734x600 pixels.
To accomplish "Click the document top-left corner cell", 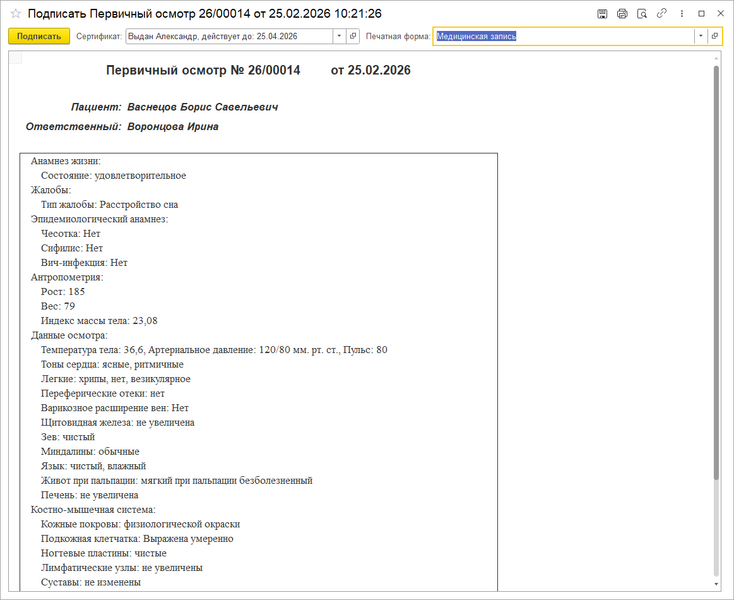I will 16,58.
